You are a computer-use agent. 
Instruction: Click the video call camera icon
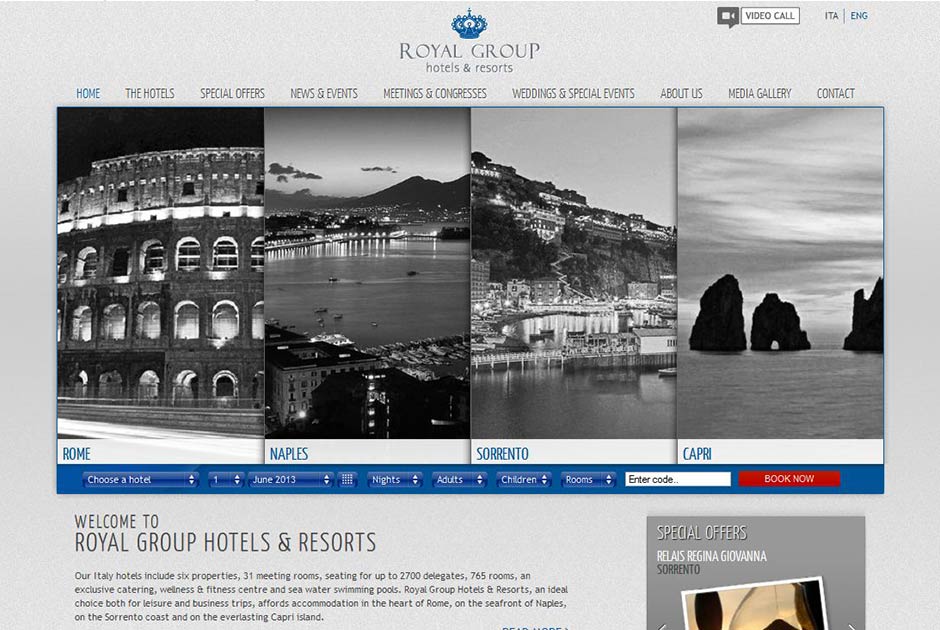pyautogui.click(x=728, y=17)
